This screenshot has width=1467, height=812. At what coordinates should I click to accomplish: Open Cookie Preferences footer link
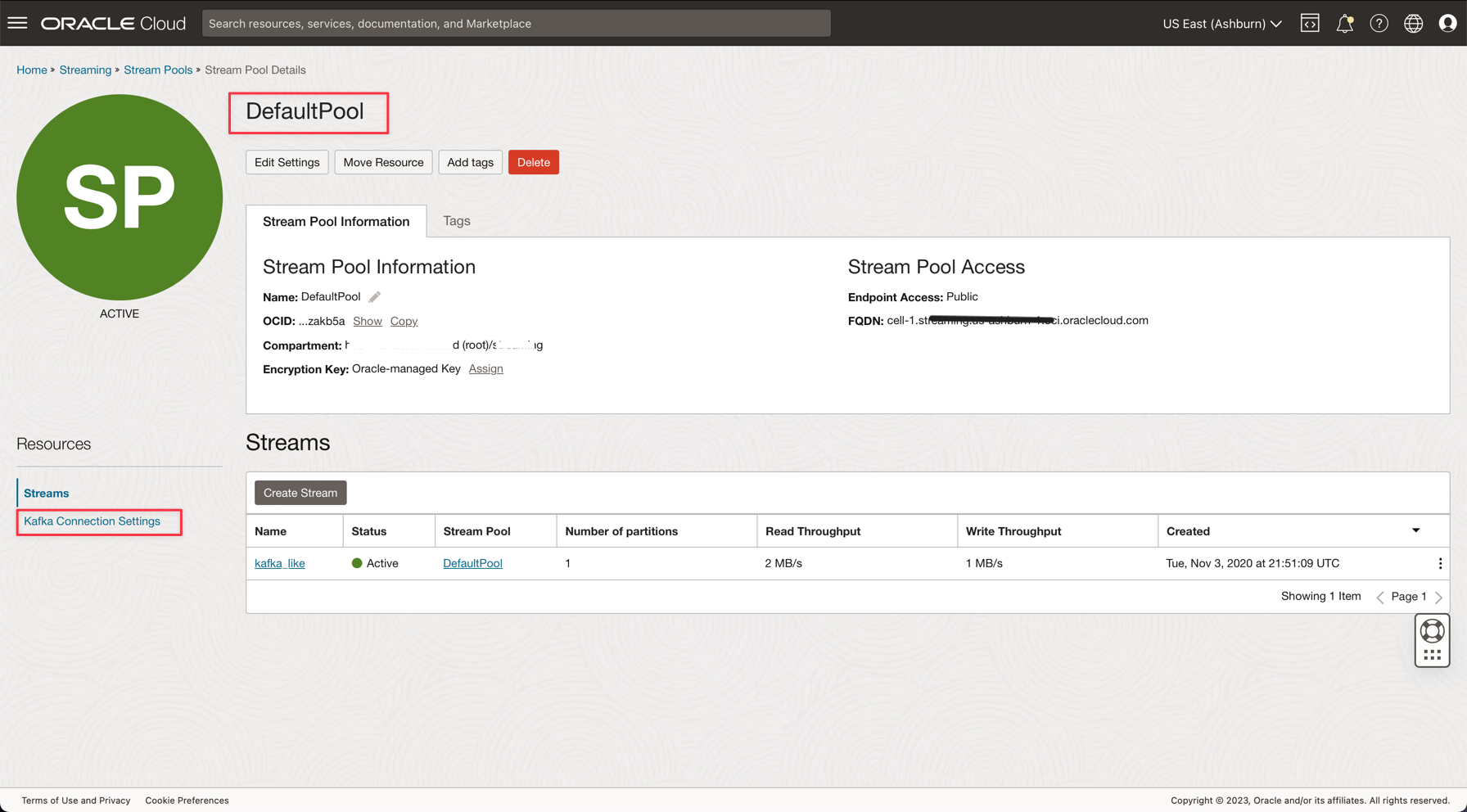coord(187,801)
